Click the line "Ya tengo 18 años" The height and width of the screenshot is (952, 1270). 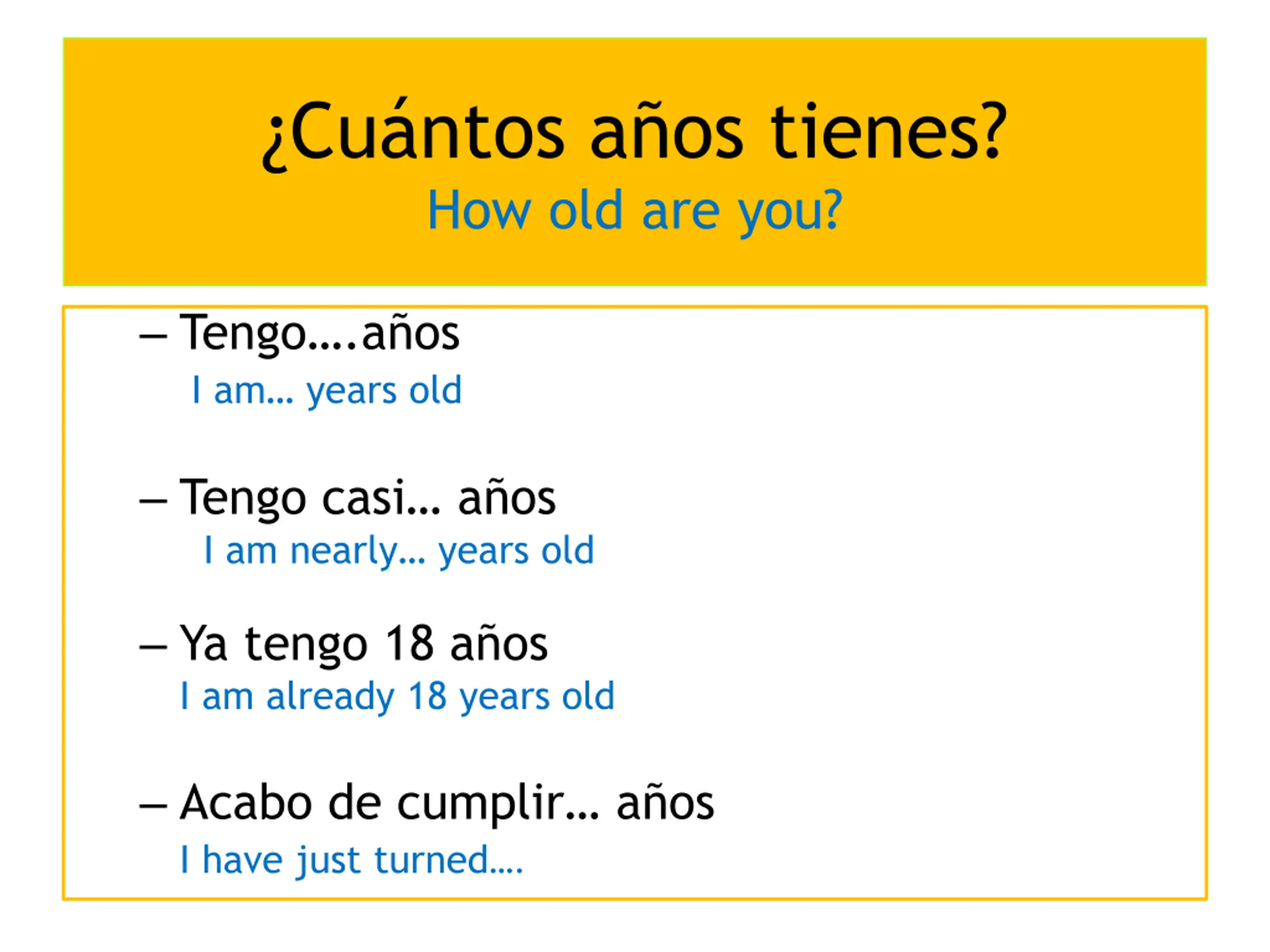coord(364,644)
